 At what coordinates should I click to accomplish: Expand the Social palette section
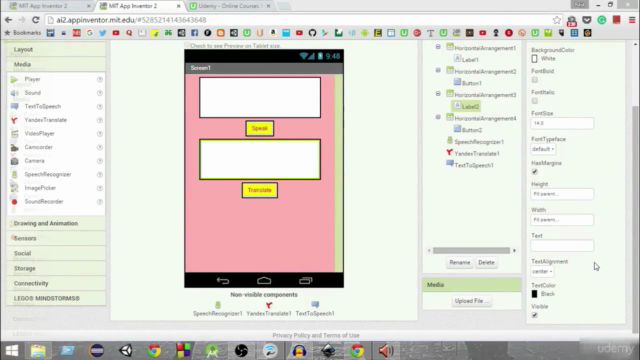(x=56, y=253)
